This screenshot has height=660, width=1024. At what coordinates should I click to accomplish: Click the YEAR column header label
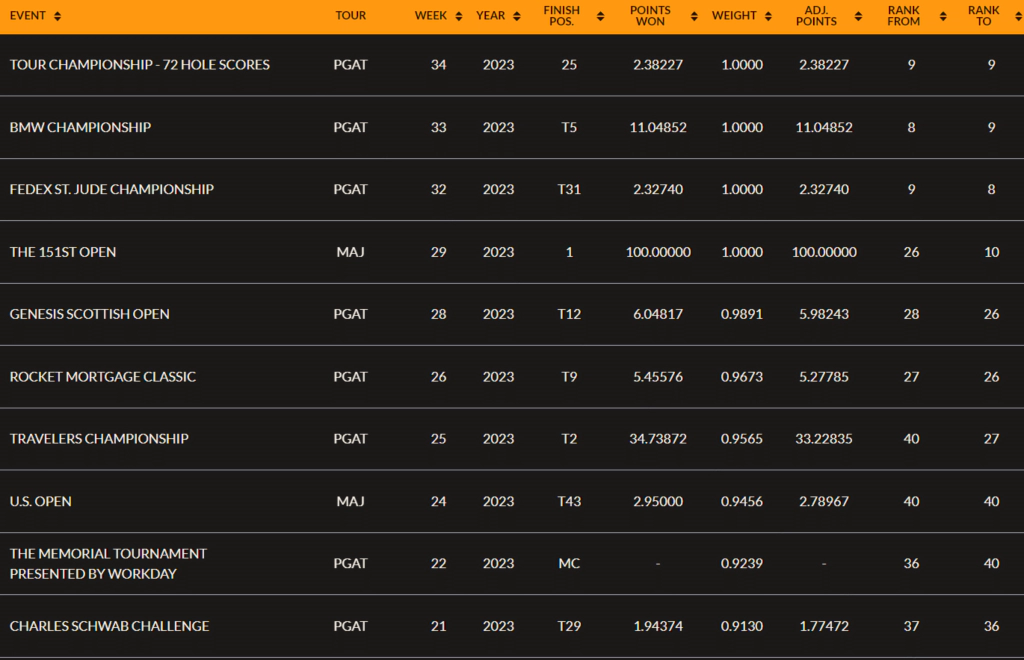(x=490, y=16)
